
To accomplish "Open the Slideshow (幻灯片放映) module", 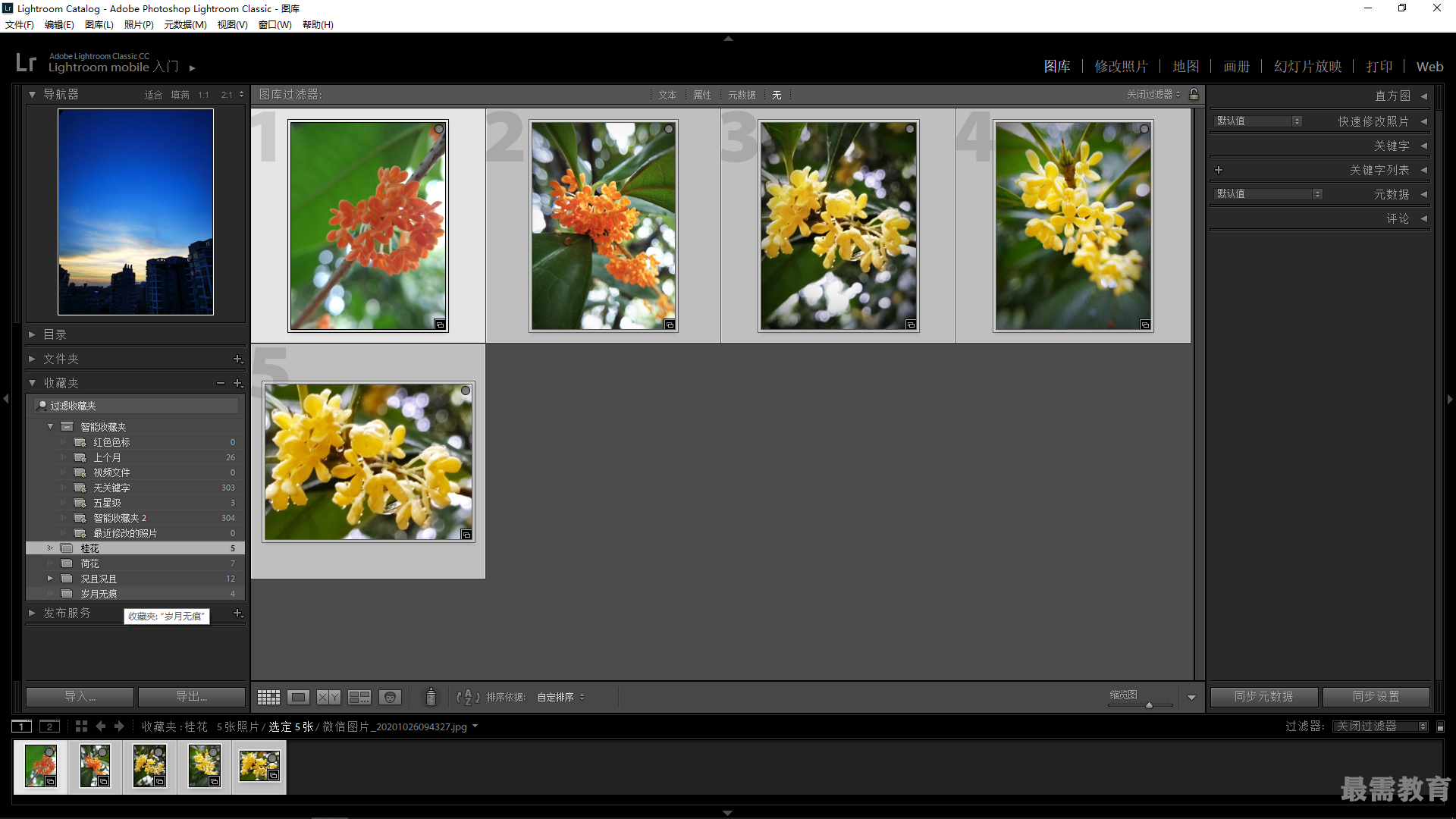I will 1307,67.
